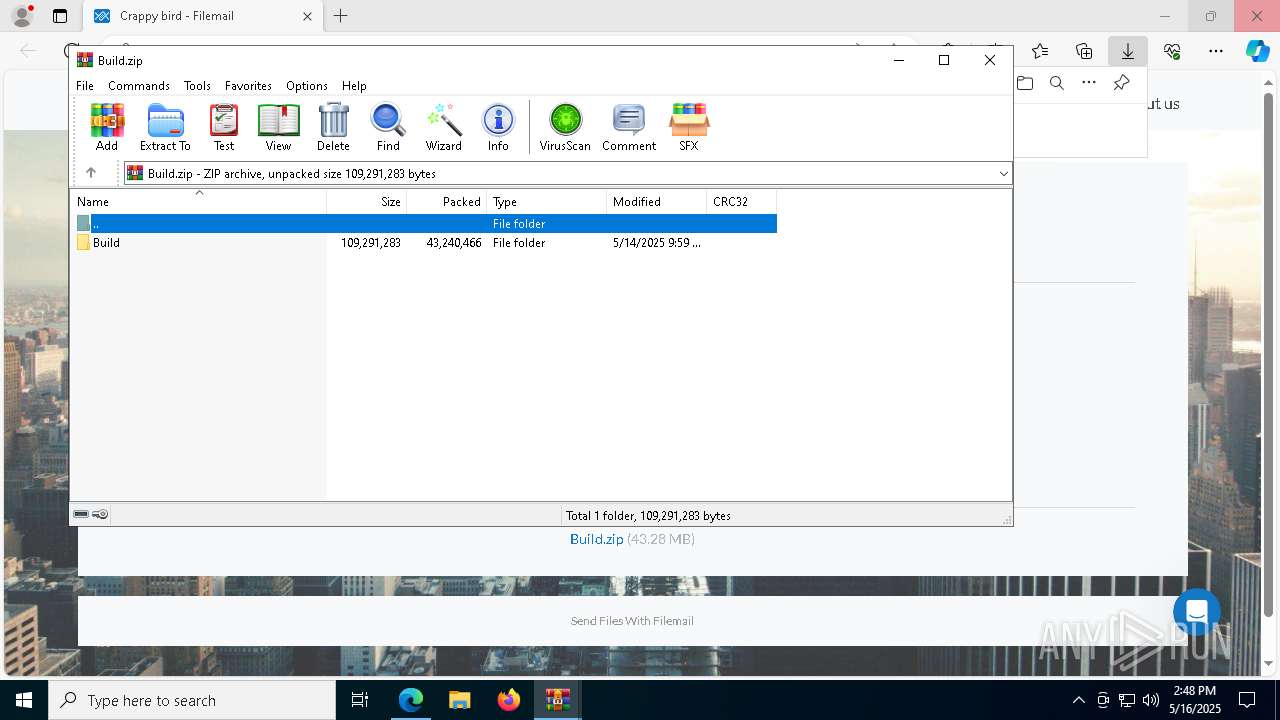
Task: Click the disk drive icon in the status bar
Action: [x=81, y=515]
